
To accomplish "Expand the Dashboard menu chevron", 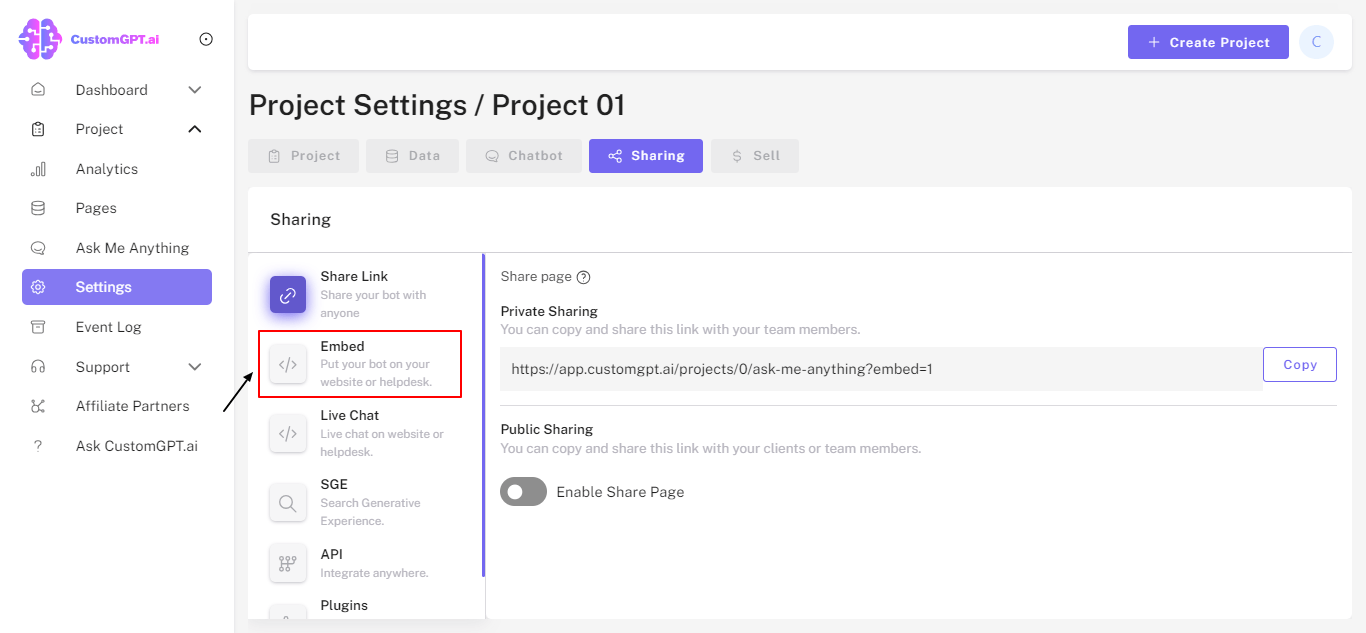I will pos(195,90).
